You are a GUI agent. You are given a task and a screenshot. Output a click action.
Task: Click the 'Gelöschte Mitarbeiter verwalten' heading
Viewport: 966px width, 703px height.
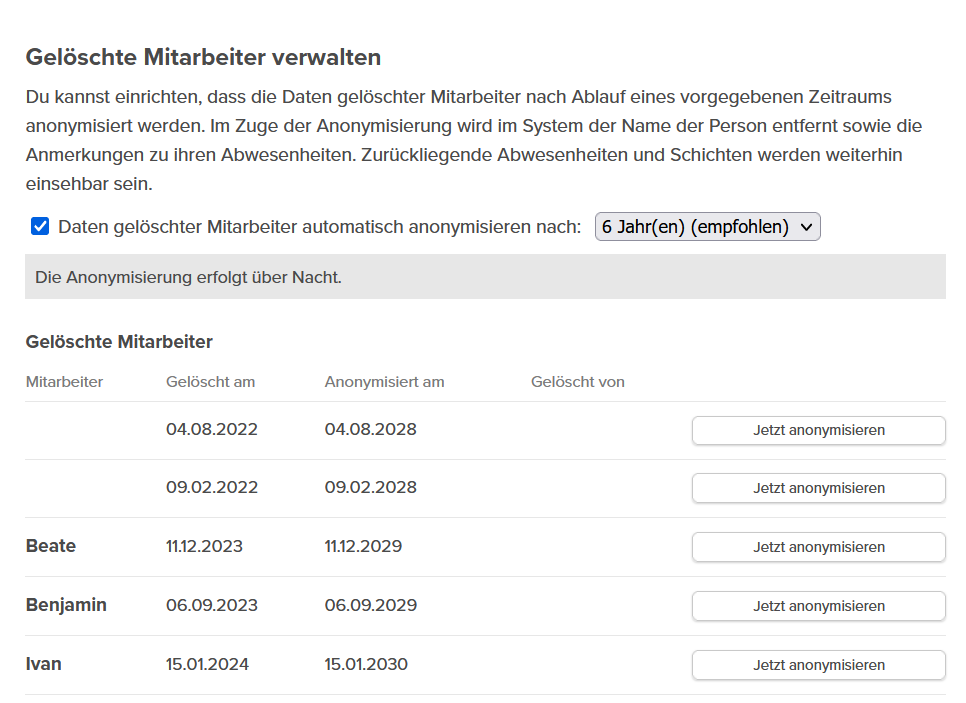203,57
